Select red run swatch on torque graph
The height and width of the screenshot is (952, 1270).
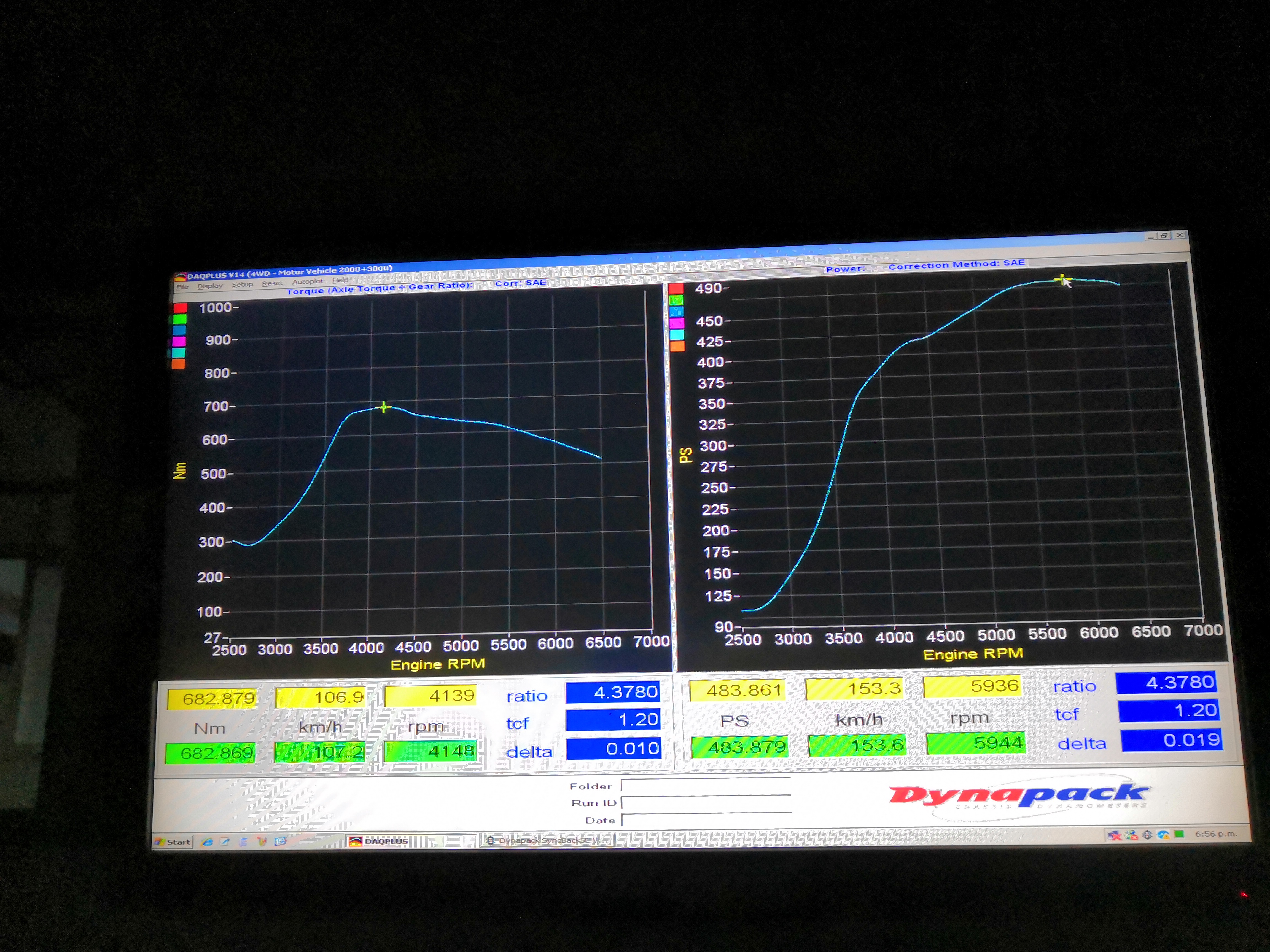(x=180, y=308)
